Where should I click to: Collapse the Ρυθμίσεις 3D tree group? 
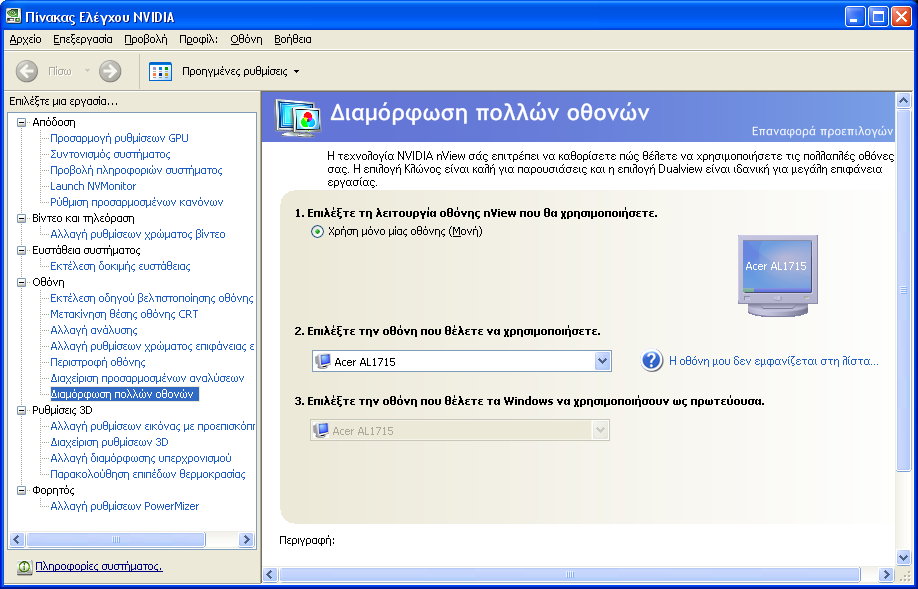22,410
